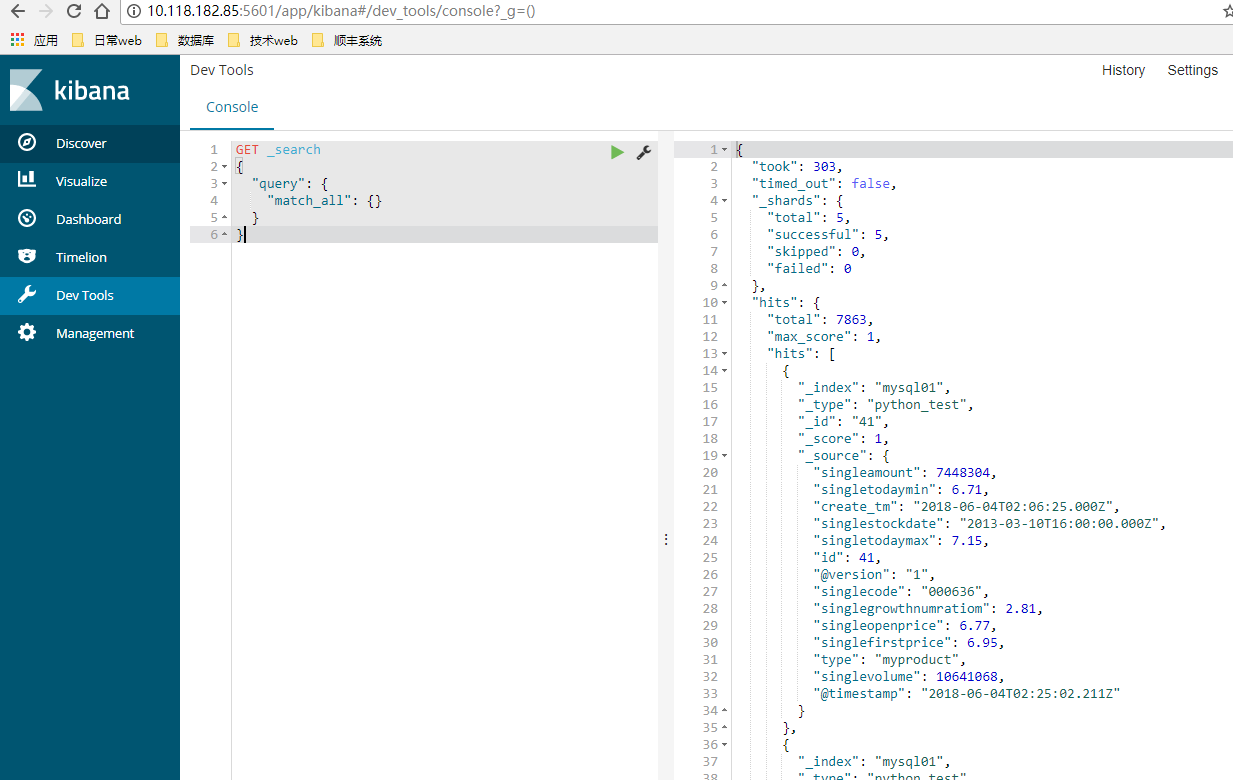
Task: Open Management gear icon
Action: click(x=27, y=333)
